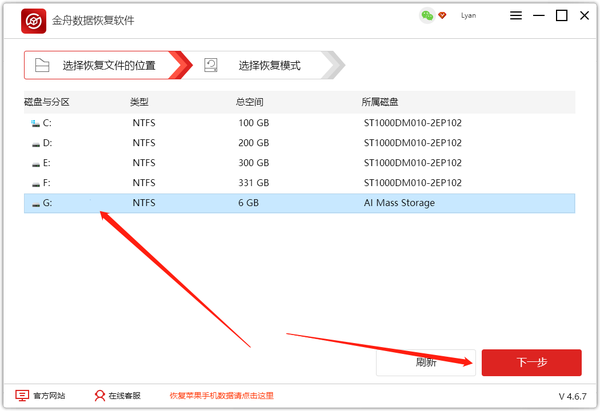
Task: Select the F: drive row
Action: tap(299, 183)
